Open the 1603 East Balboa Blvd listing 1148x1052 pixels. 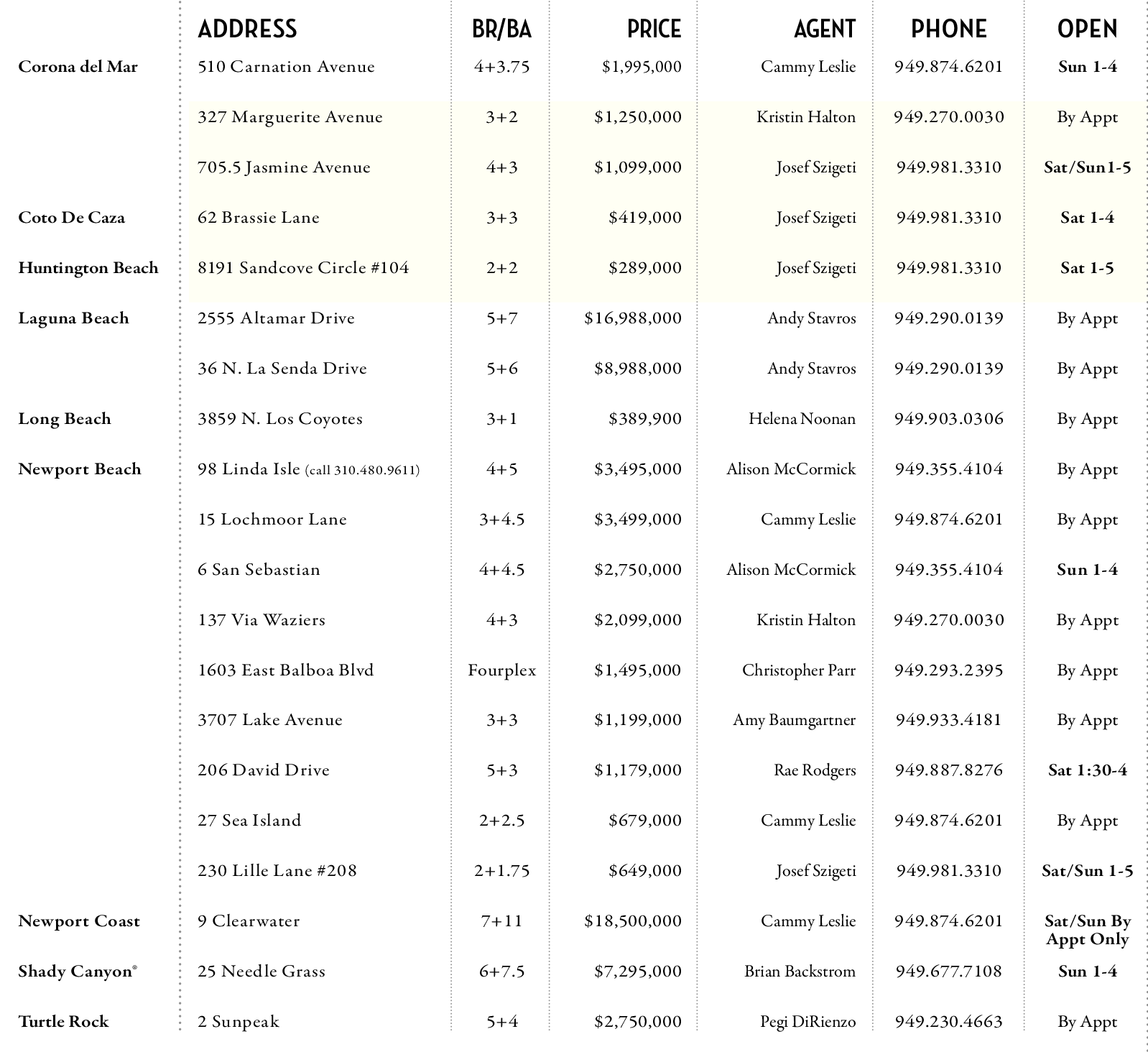point(286,670)
